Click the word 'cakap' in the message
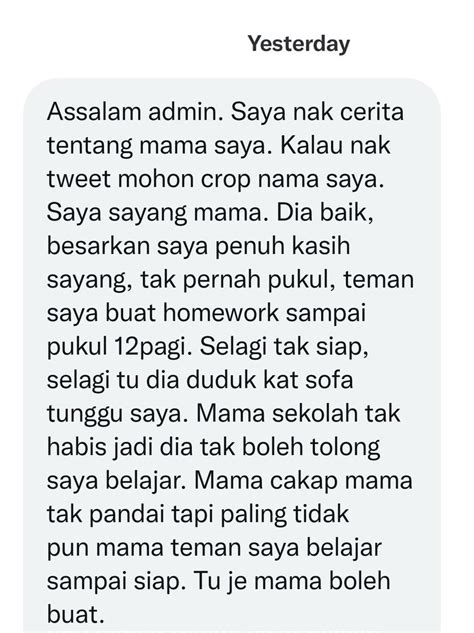This screenshot has width=474, height=633. click(x=302, y=482)
